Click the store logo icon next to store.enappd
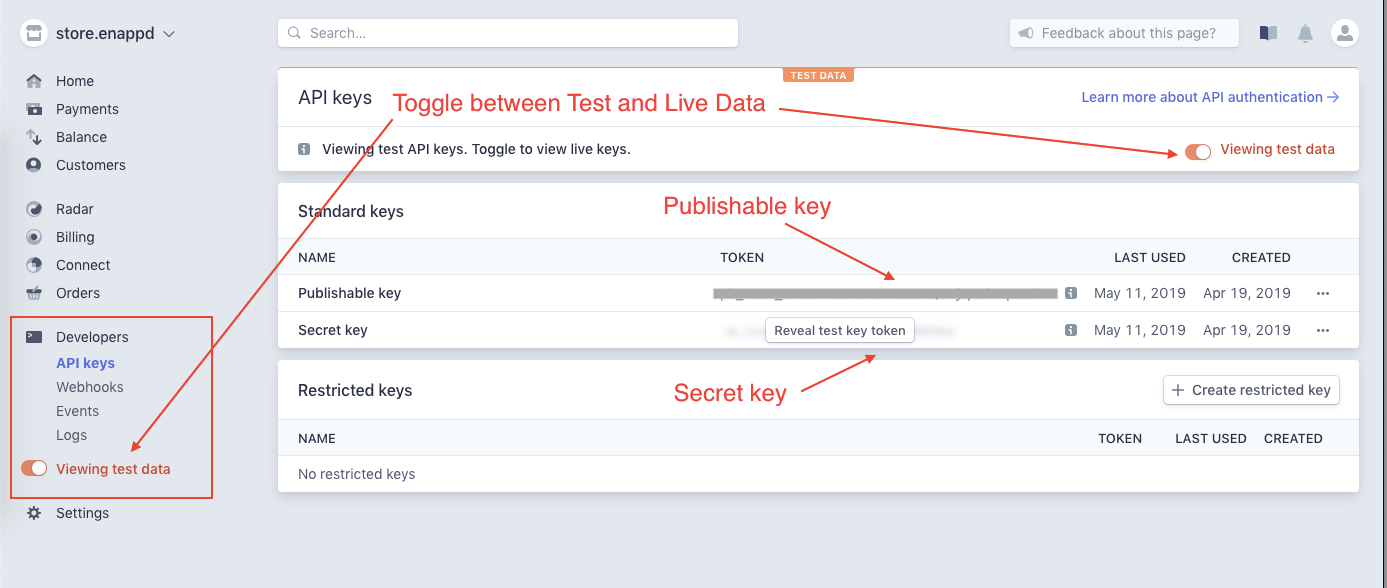The width and height of the screenshot is (1387, 588). (x=34, y=33)
